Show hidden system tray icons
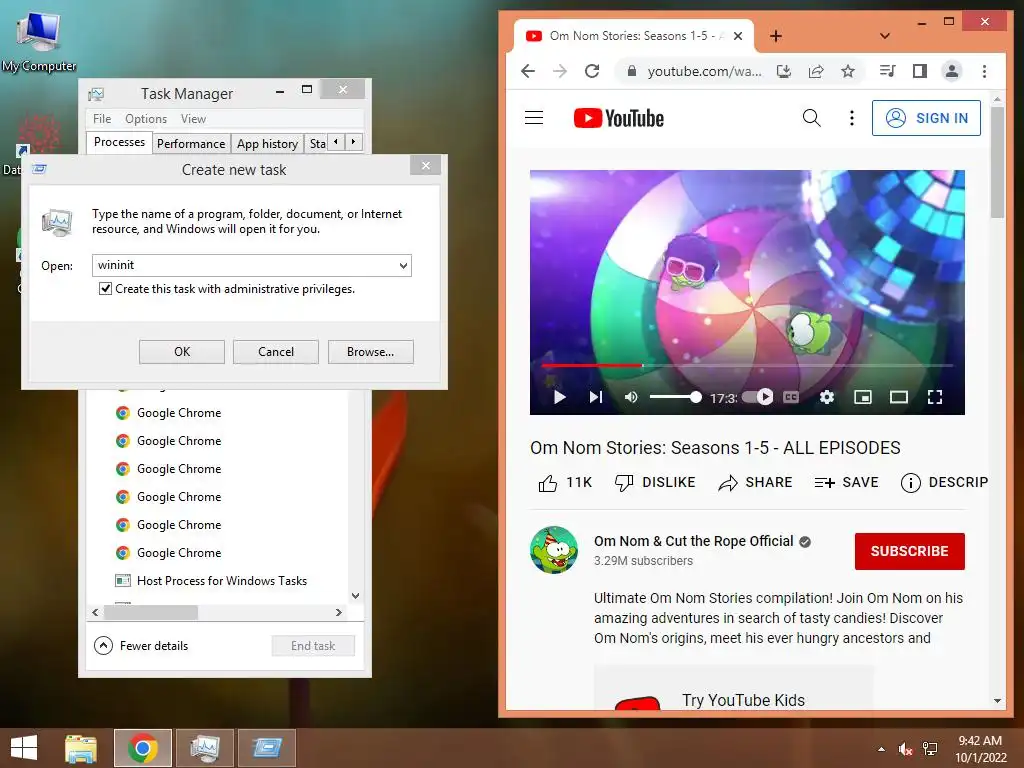The height and width of the screenshot is (768, 1024). 882,749
